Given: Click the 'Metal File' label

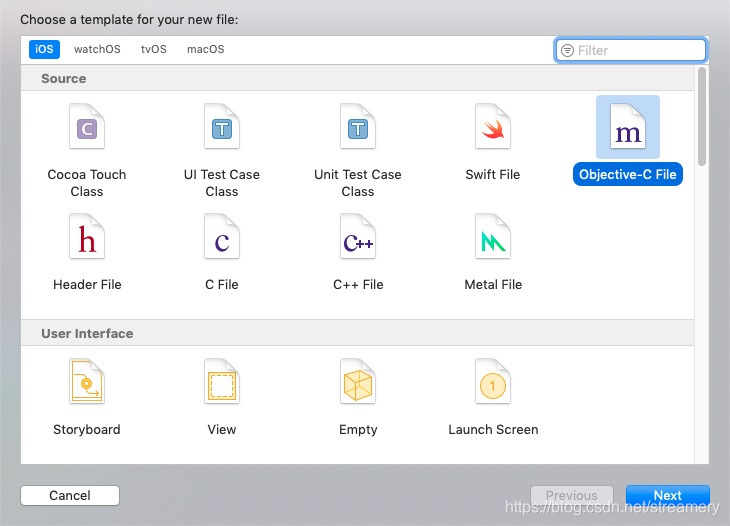Looking at the screenshot, I should (x=493, y=284).
